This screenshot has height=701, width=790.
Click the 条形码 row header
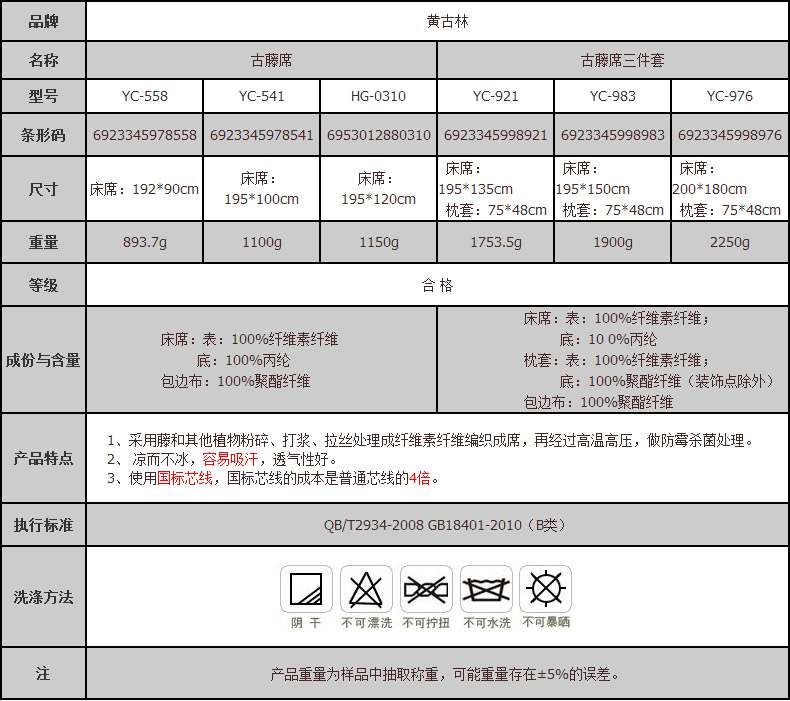point(43,135)
